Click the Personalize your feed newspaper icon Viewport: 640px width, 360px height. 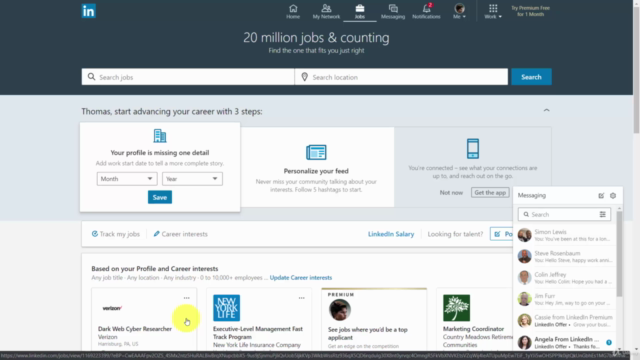coord(316,152)
